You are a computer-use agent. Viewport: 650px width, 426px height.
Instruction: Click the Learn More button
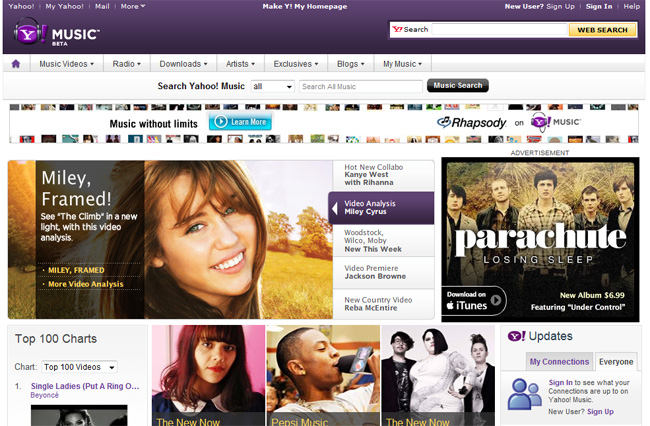click(x=240, y=122)
